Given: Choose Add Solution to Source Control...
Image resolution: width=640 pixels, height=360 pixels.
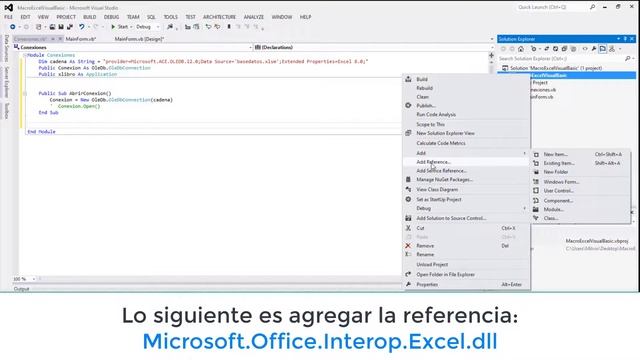Looking at the screenshot, I should 467,218.
